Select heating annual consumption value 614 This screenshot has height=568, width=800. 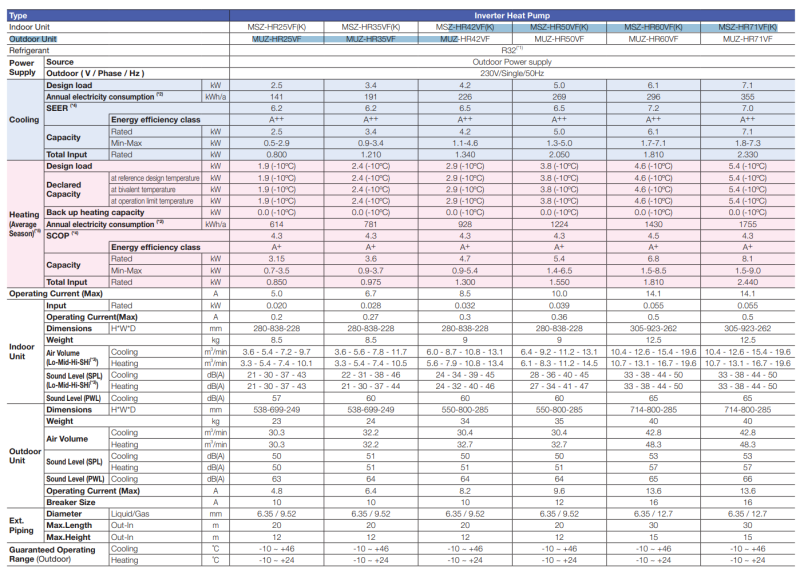(x=277, y=224)
